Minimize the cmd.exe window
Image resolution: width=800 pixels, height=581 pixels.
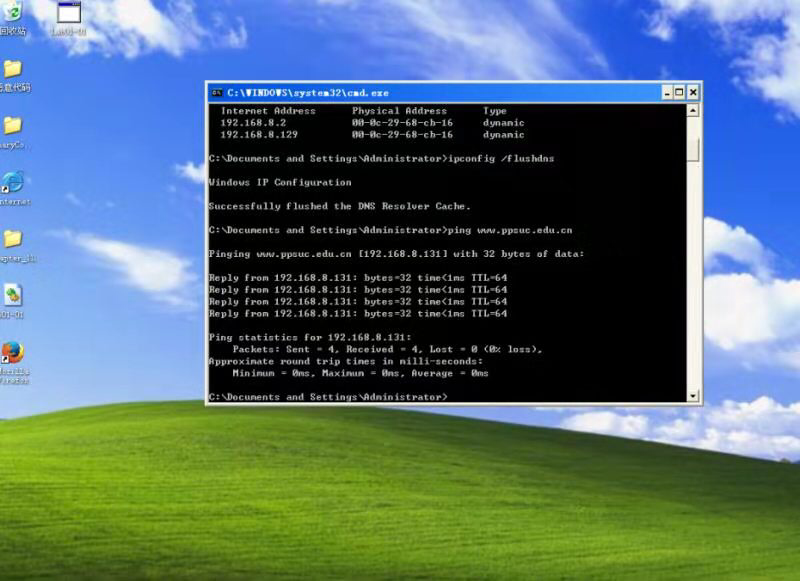tap(667, 92)
